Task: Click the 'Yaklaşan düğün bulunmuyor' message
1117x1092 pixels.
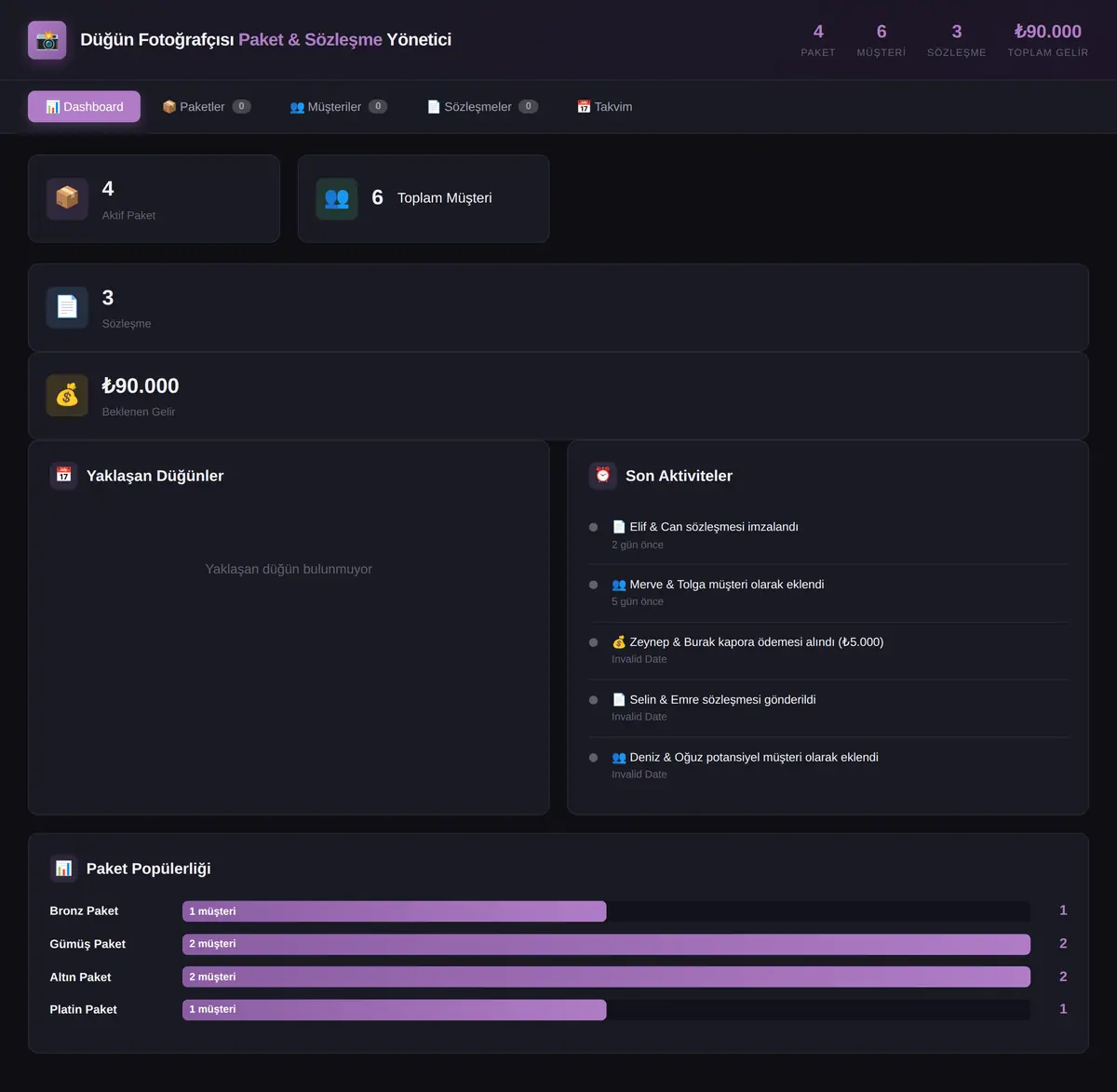Action: pyautogui.click(x=289, y=569)
